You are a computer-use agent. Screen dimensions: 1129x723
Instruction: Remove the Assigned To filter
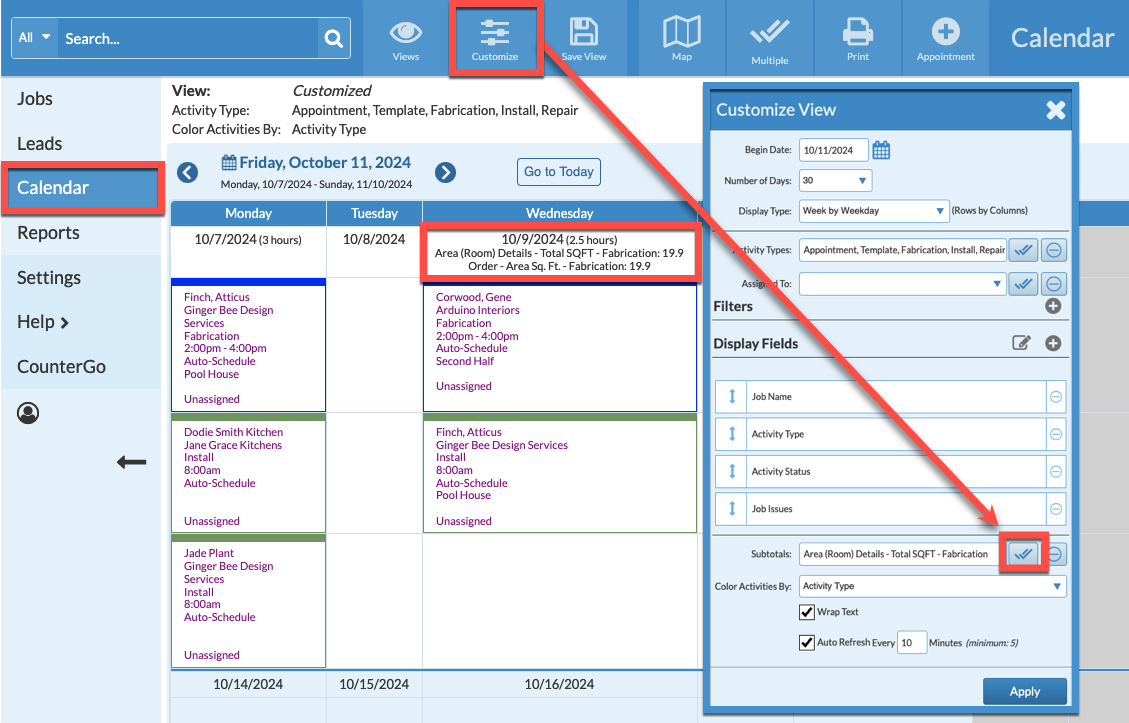[x=1053, y=284]
